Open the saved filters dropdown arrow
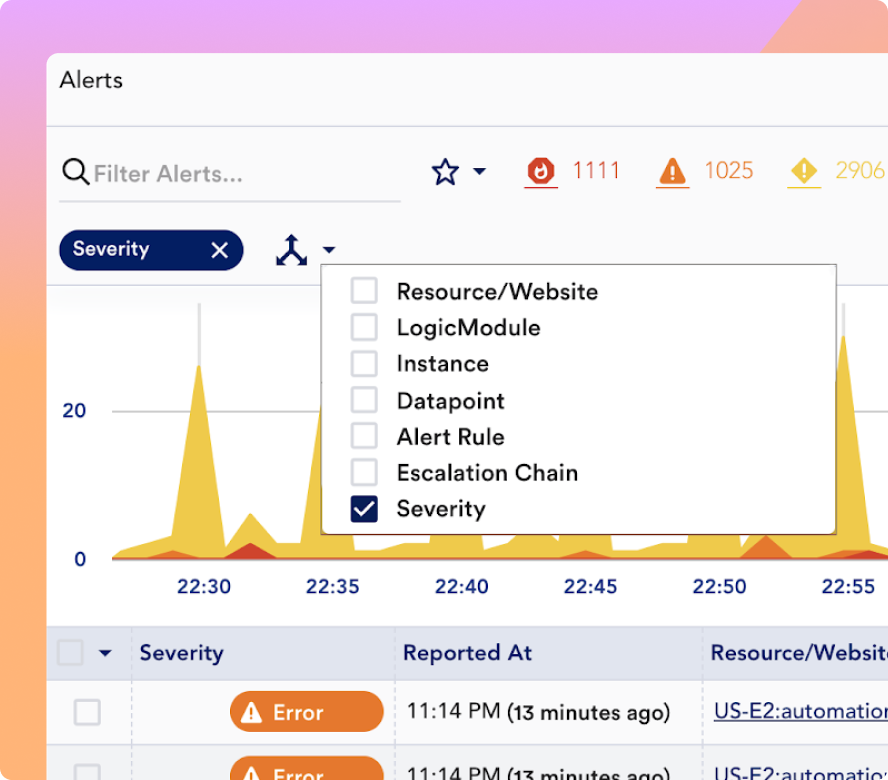 coord(480,171)
